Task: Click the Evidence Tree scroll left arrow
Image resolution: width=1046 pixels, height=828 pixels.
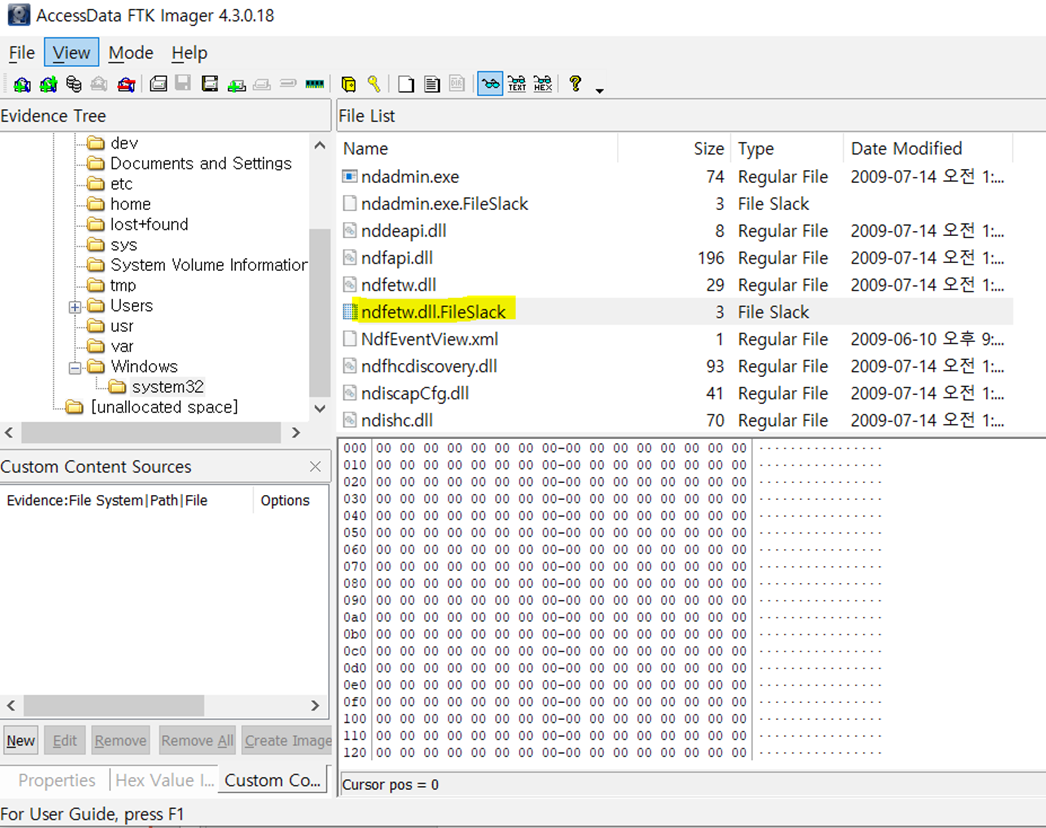Action: point(9,432)
